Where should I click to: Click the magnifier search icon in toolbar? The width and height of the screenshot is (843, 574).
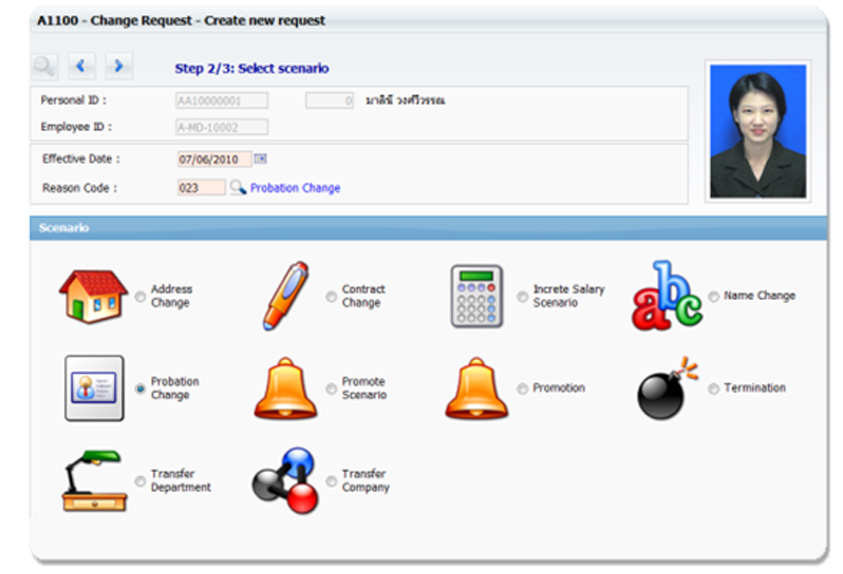(45, 67)
